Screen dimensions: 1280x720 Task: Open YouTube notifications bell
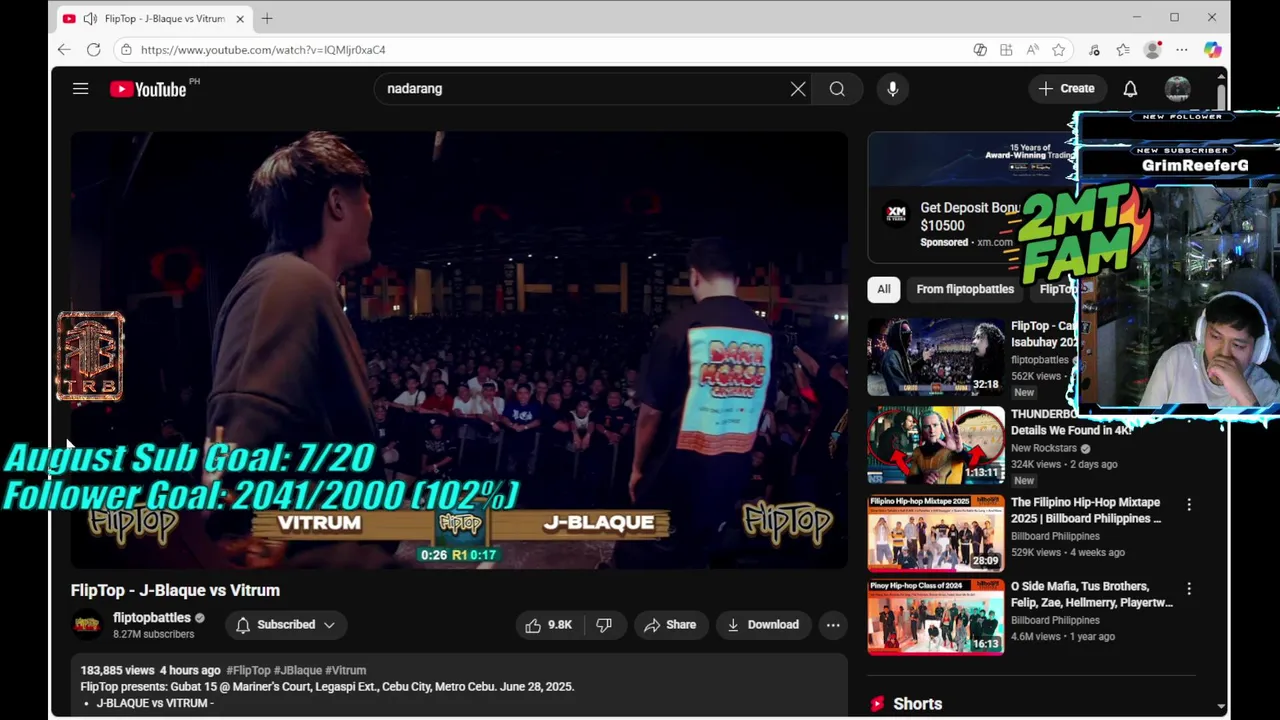[1130, 89]
